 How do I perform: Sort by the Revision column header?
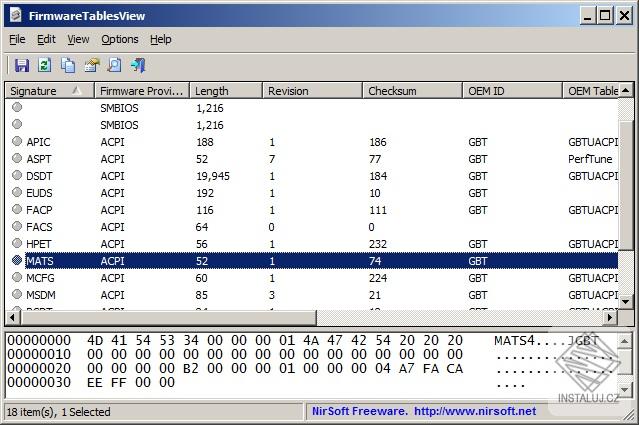coord(312,90)
